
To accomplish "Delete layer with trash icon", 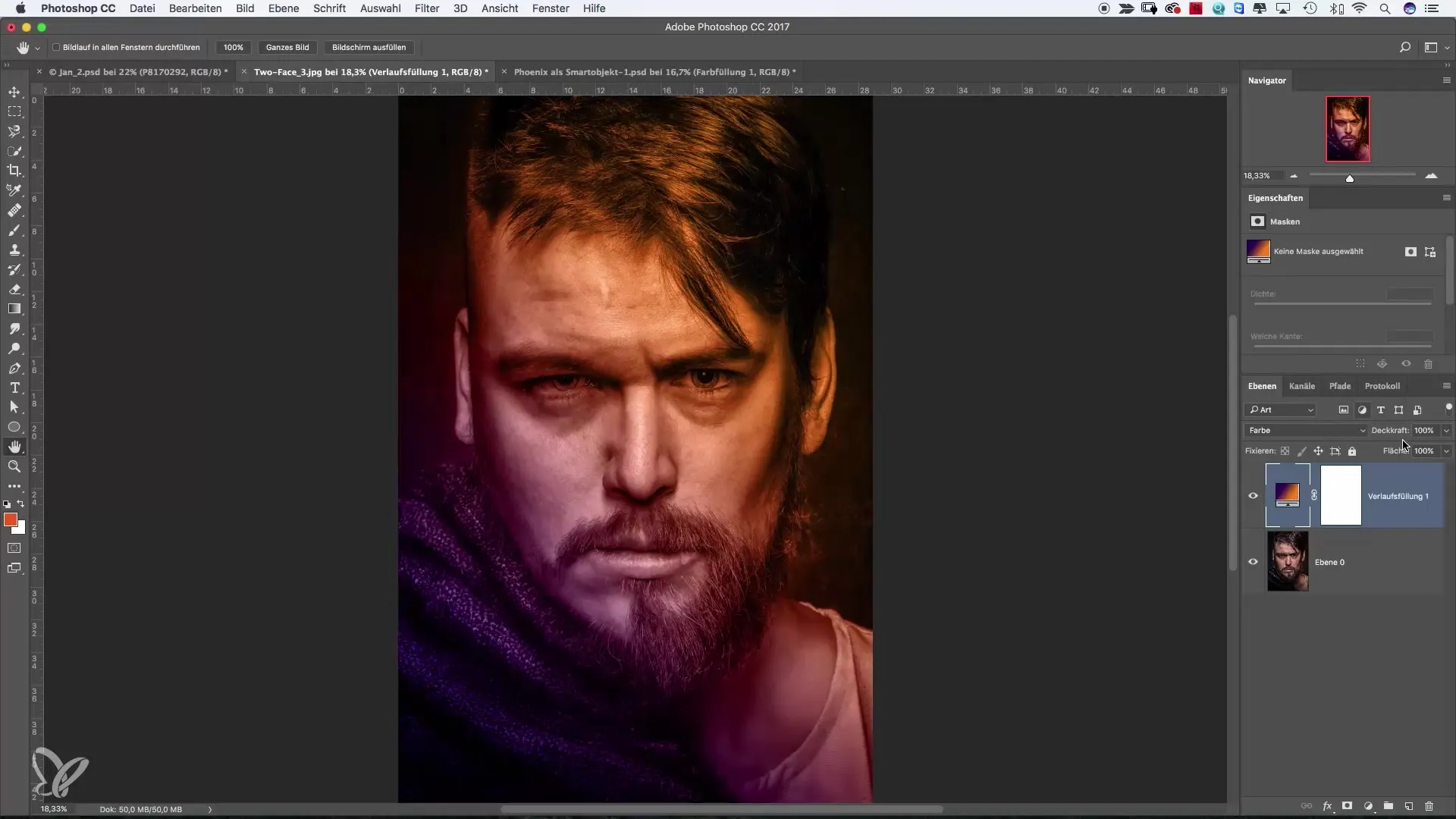I will point(1429,806).
